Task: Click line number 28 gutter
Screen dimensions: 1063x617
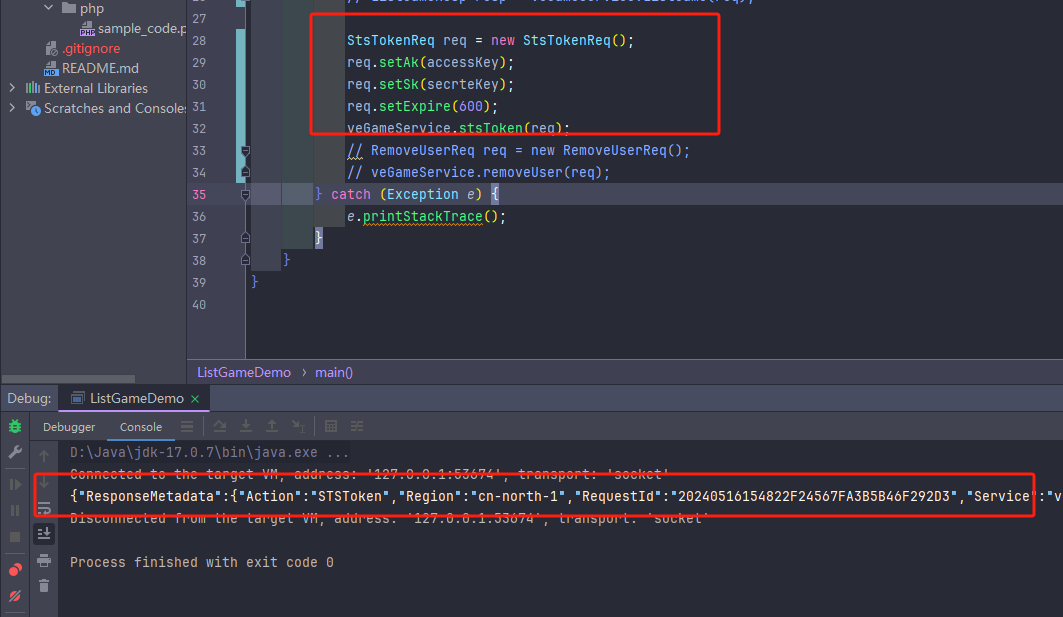Action: click(x=199, y=41)
